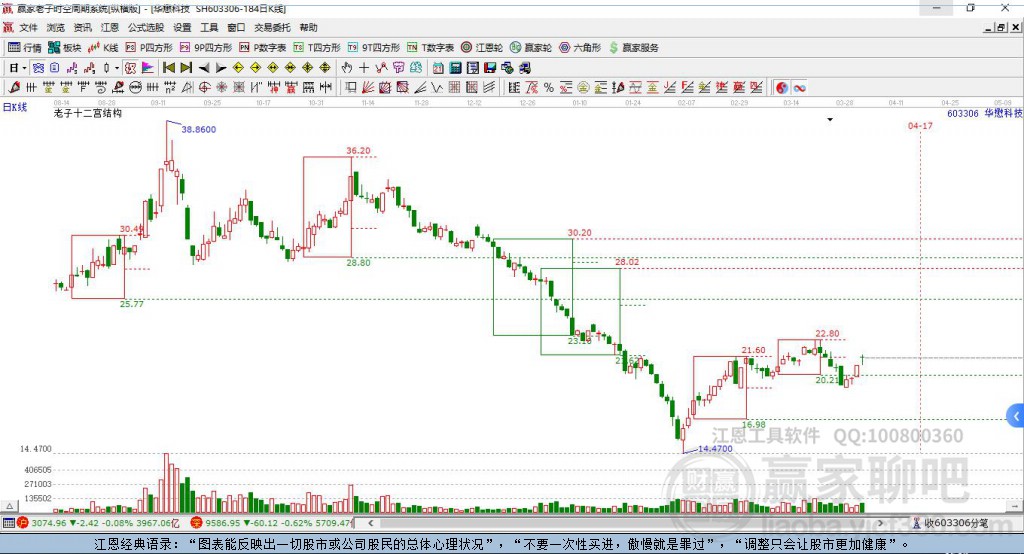This screenshot has width=1024, height=554.
Task: Open the P数字表 tool
Action: (x=263, y=48)
